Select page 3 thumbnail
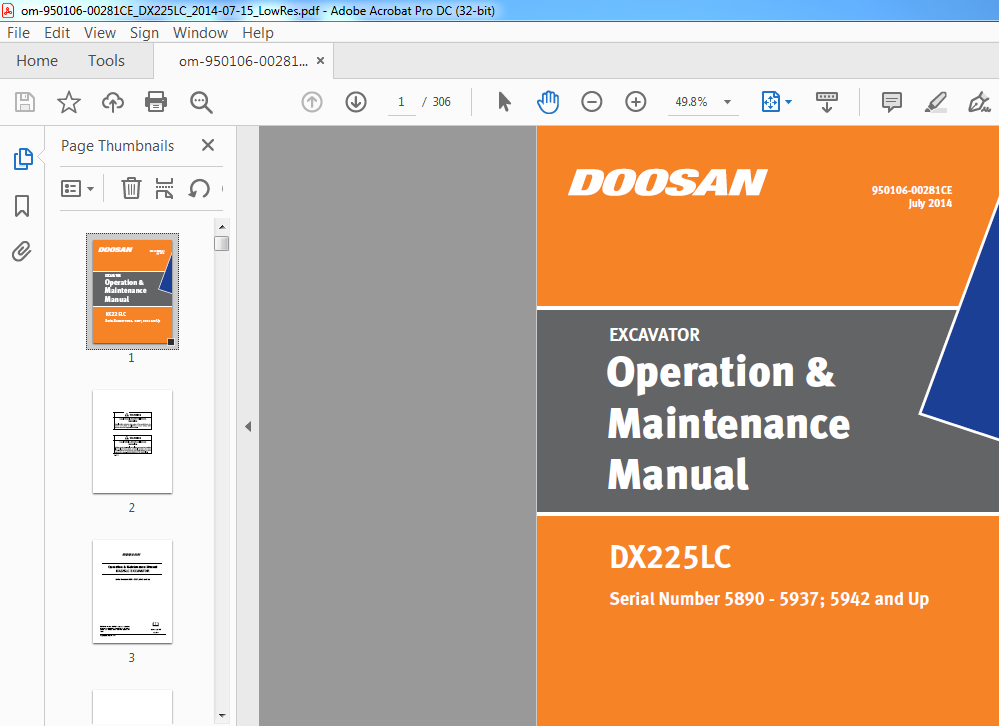This screenshot has width=999, height=726. [133, 592]
